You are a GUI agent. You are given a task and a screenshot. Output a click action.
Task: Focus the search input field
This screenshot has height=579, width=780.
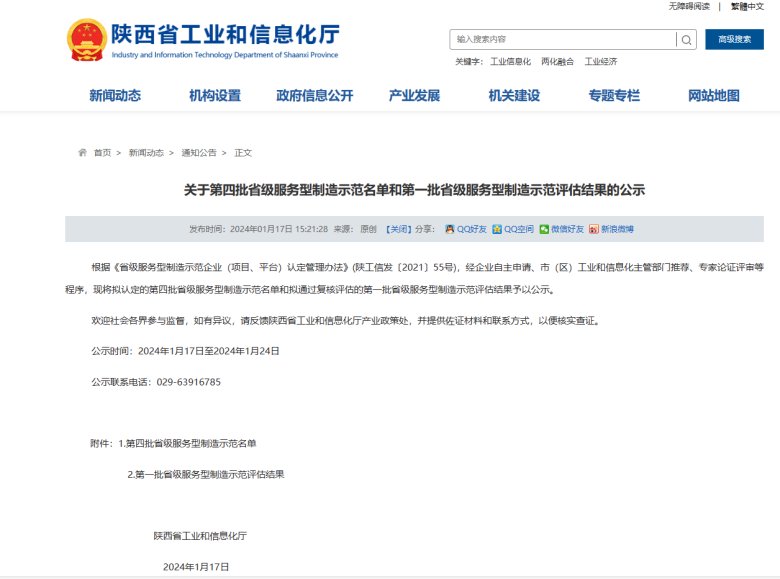(x=562, y=40)
